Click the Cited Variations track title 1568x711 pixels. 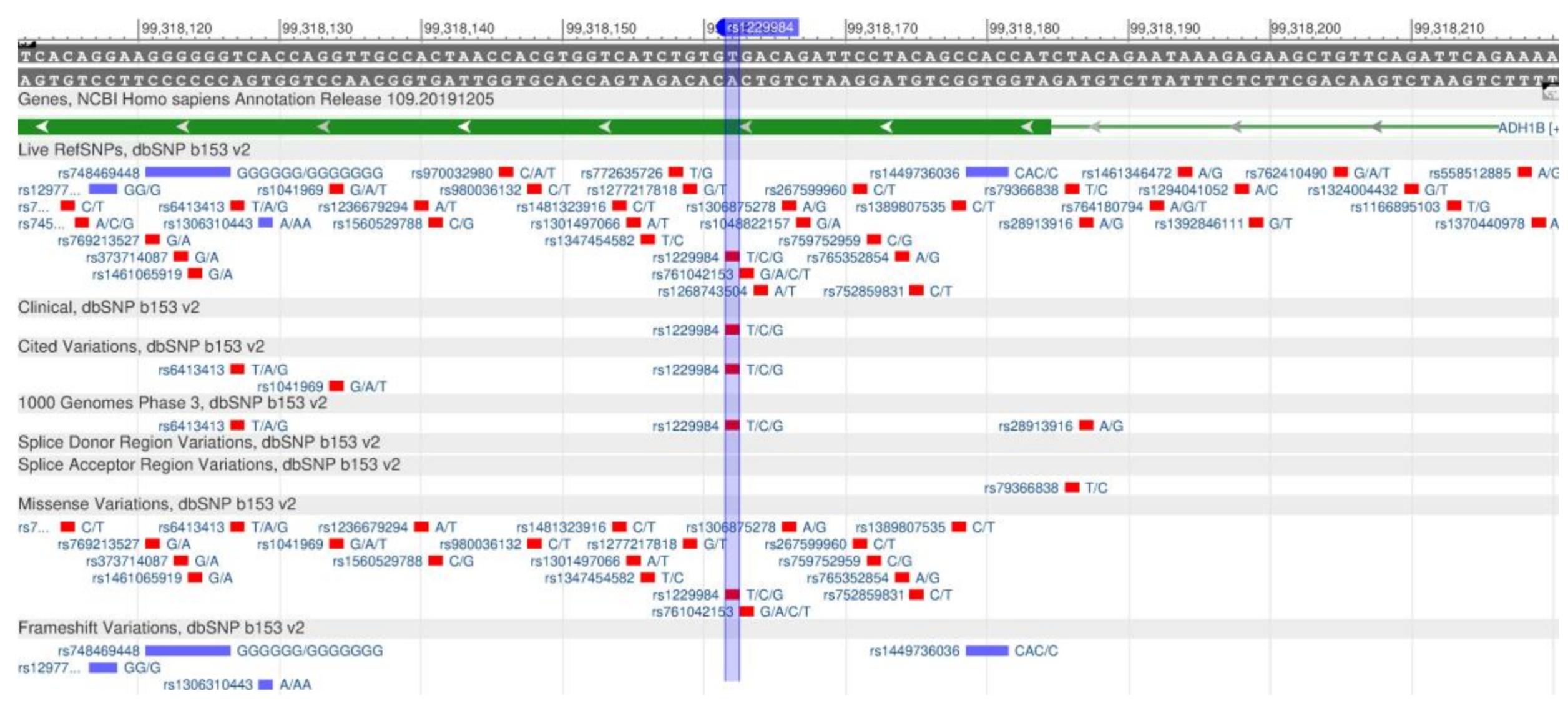coord(141,346)
